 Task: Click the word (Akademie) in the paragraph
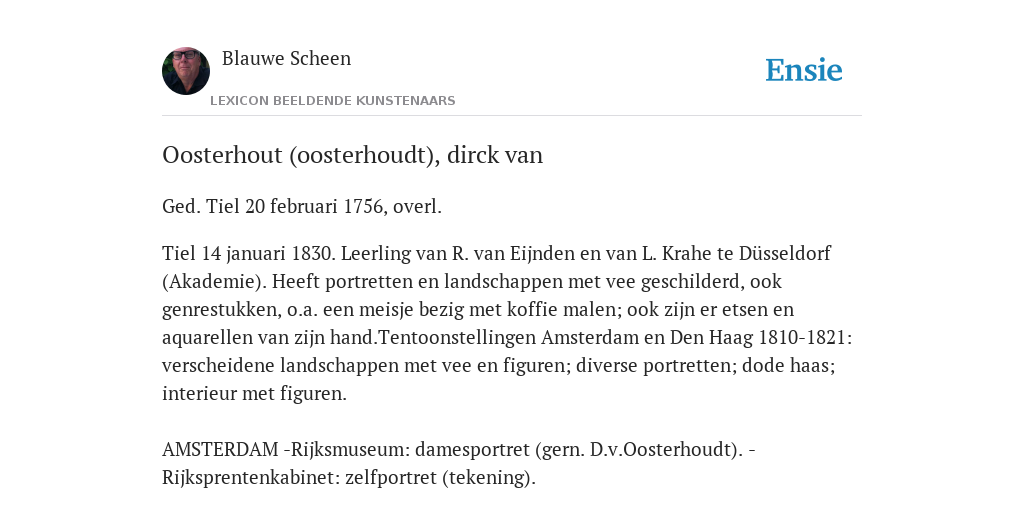pyautogui.click(x=214, y=281)
